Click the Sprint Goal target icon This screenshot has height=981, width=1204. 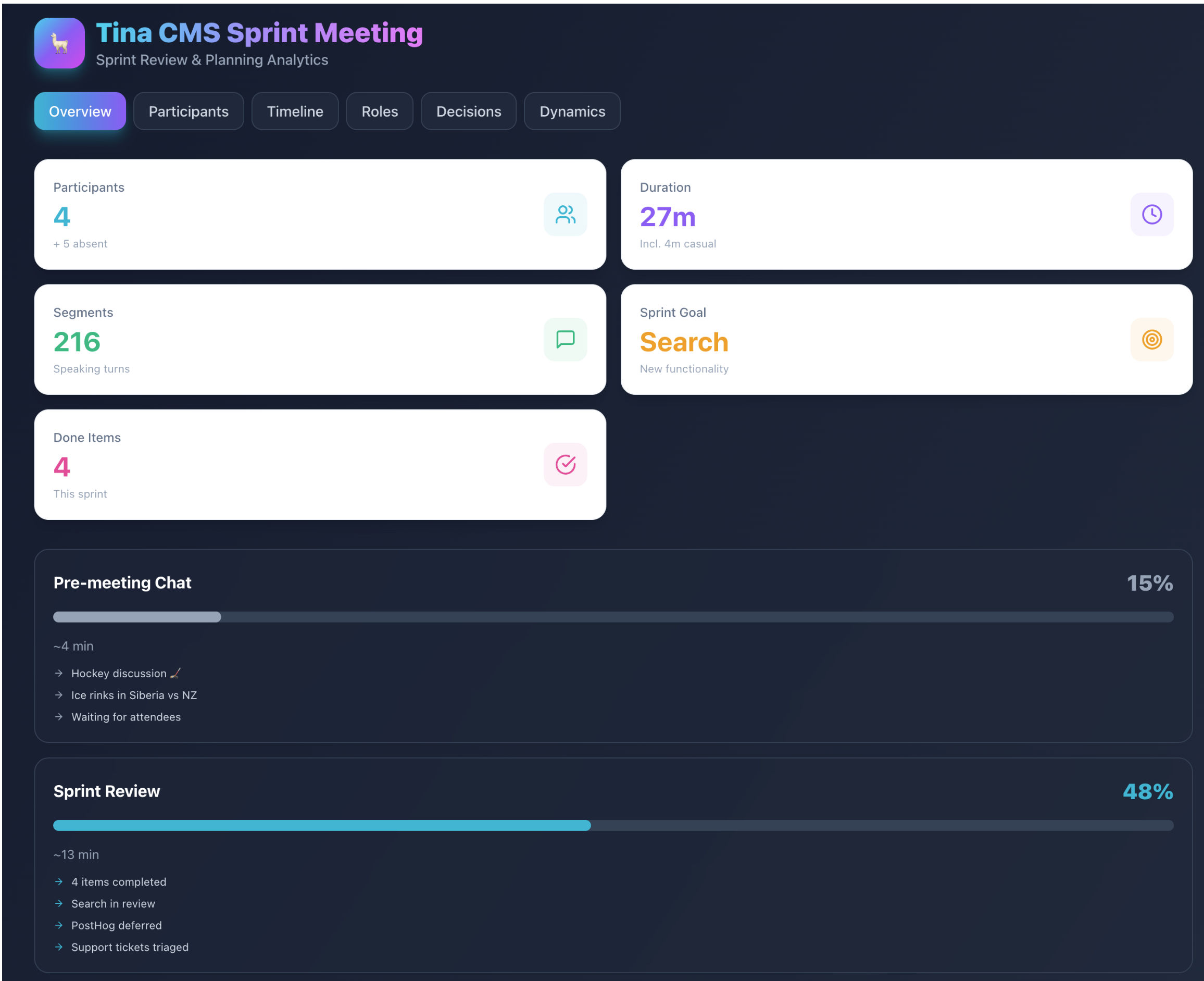pyautogui.click(x=1152, y=339)
